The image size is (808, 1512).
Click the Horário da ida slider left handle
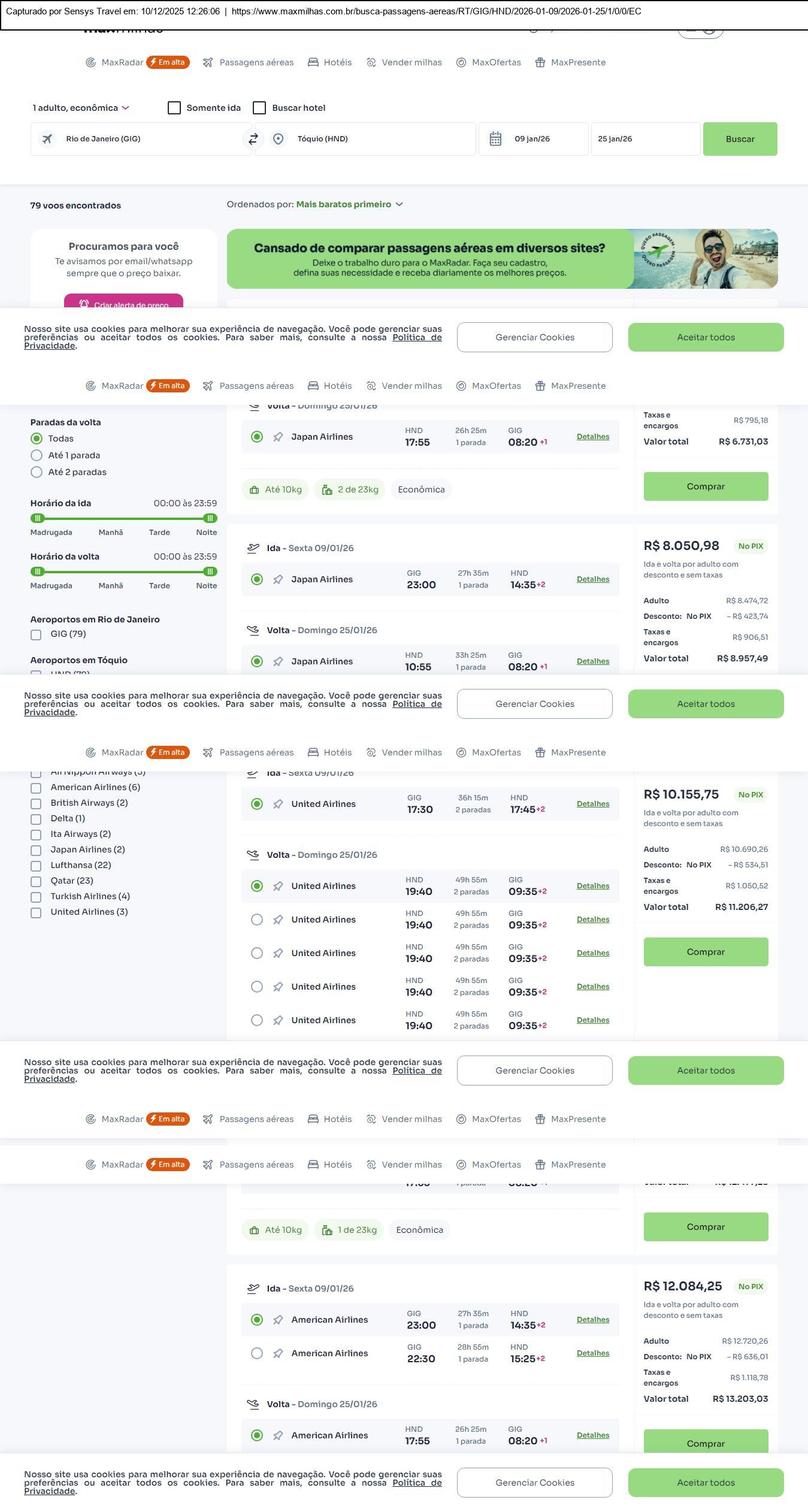38,518
